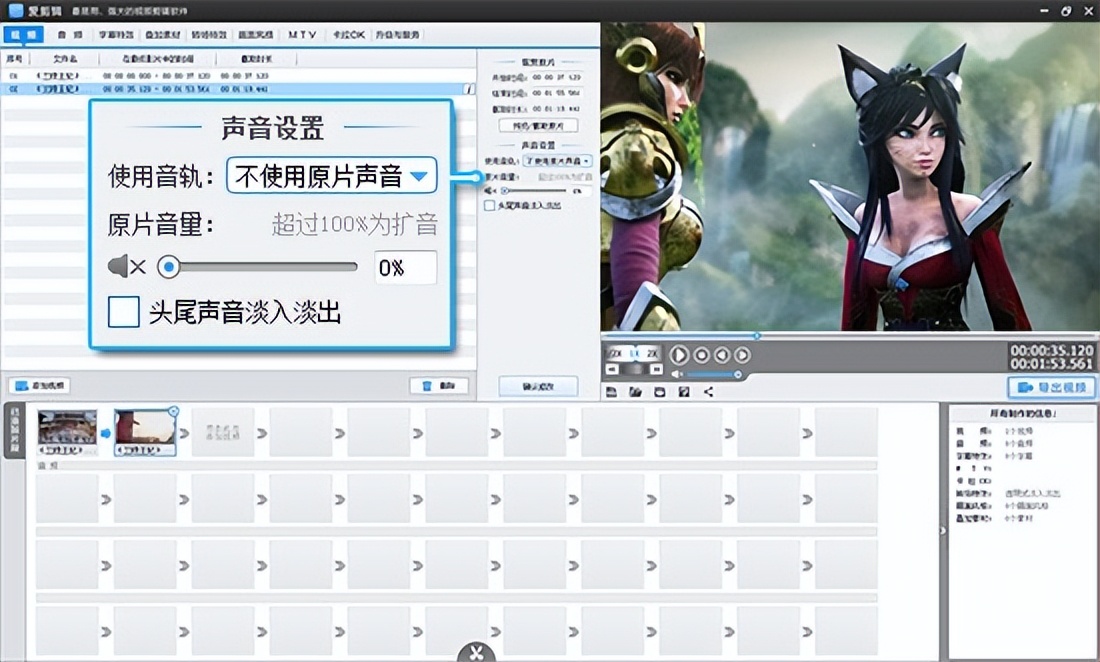The width and height of the screenshot is (1100, 662).
Task: Click the preview player speaker icon
Action: click(x=677, y=374)
